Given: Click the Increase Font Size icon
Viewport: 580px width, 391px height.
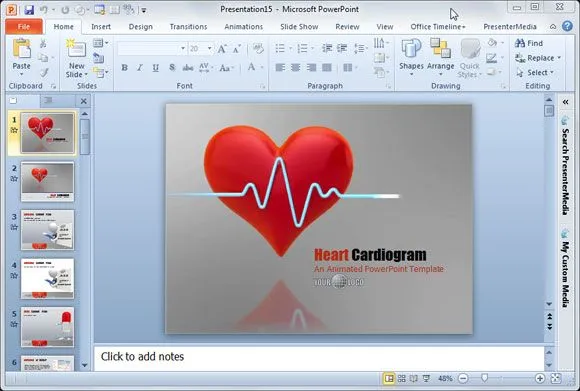Looking at the screenshot, I should tap(222, 48).
